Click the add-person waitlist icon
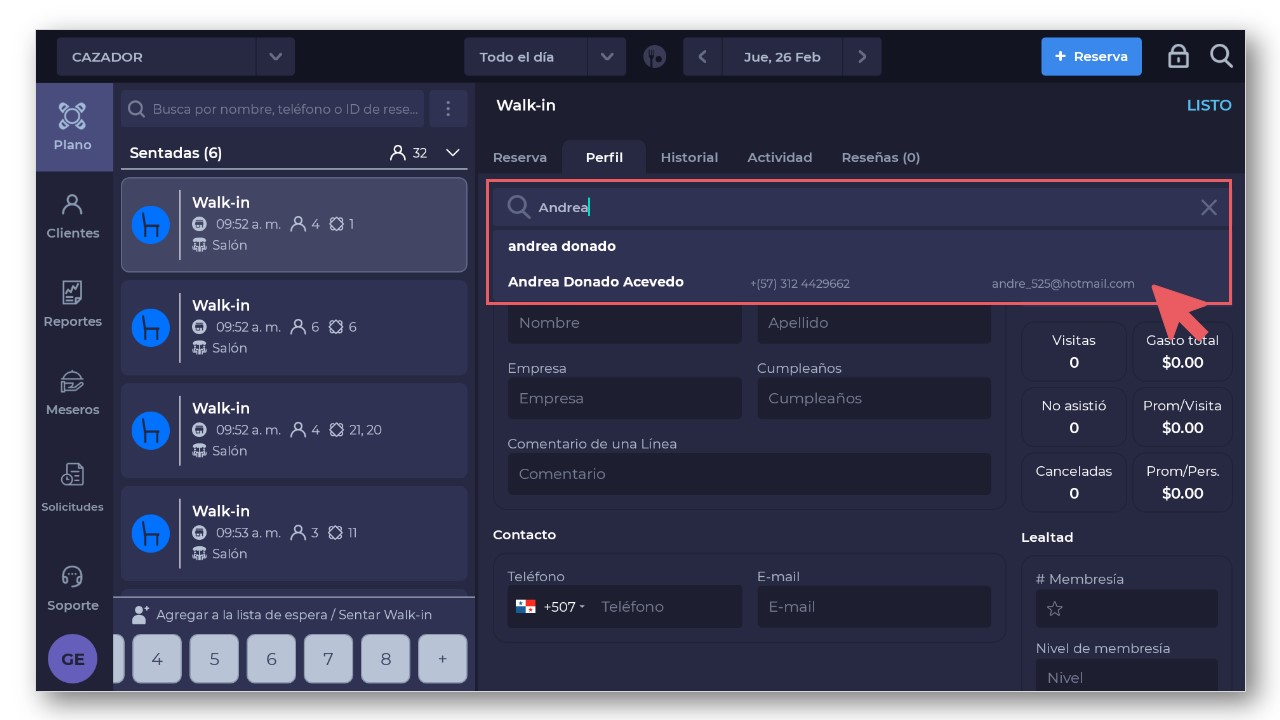 click(x=140, y=615)
